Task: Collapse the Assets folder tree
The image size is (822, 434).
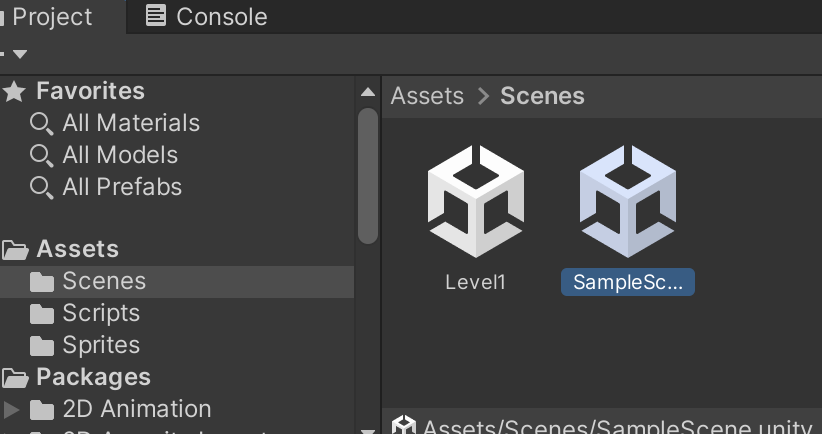Action: (15, 250)
